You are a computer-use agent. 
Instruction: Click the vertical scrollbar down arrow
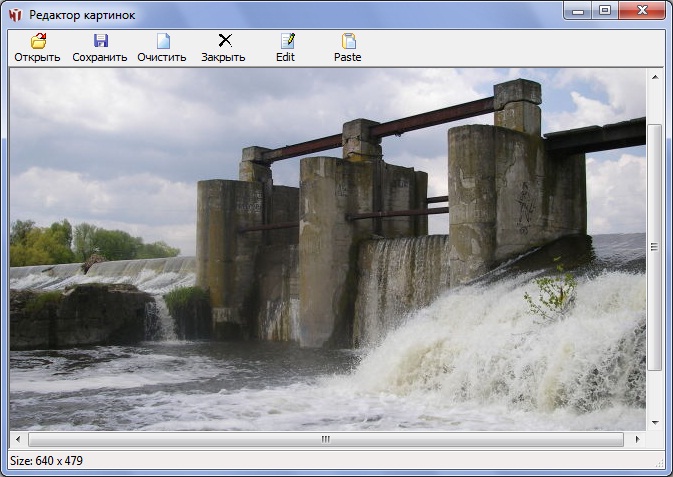655,423
